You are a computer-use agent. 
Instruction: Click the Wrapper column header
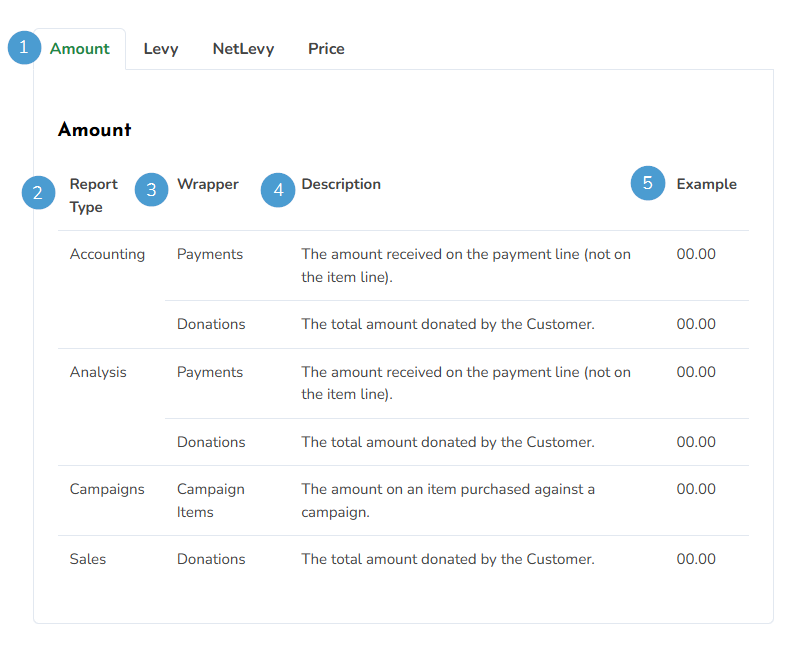(x=208, y=184)
